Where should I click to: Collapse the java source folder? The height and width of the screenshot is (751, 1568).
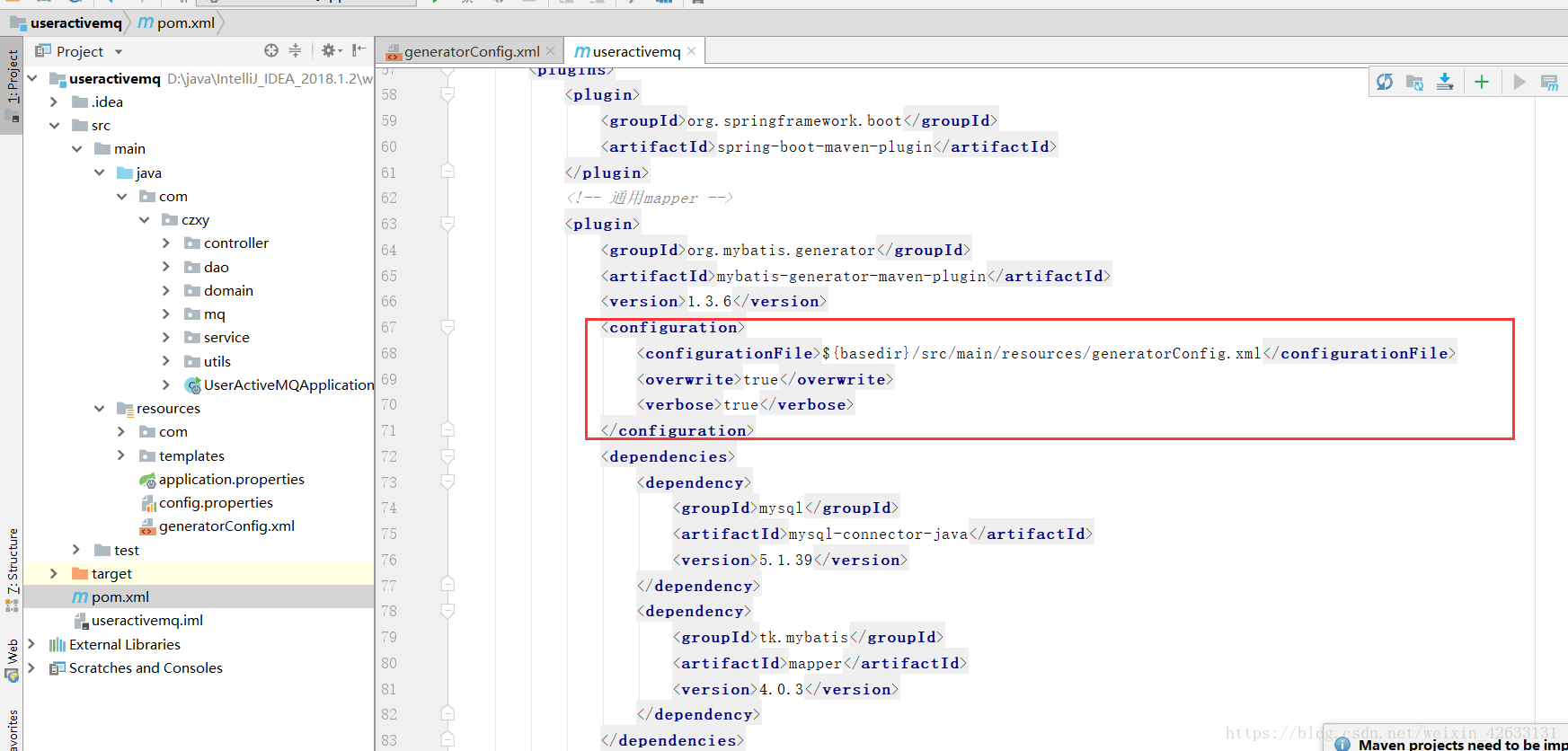[x=99, y=172]
